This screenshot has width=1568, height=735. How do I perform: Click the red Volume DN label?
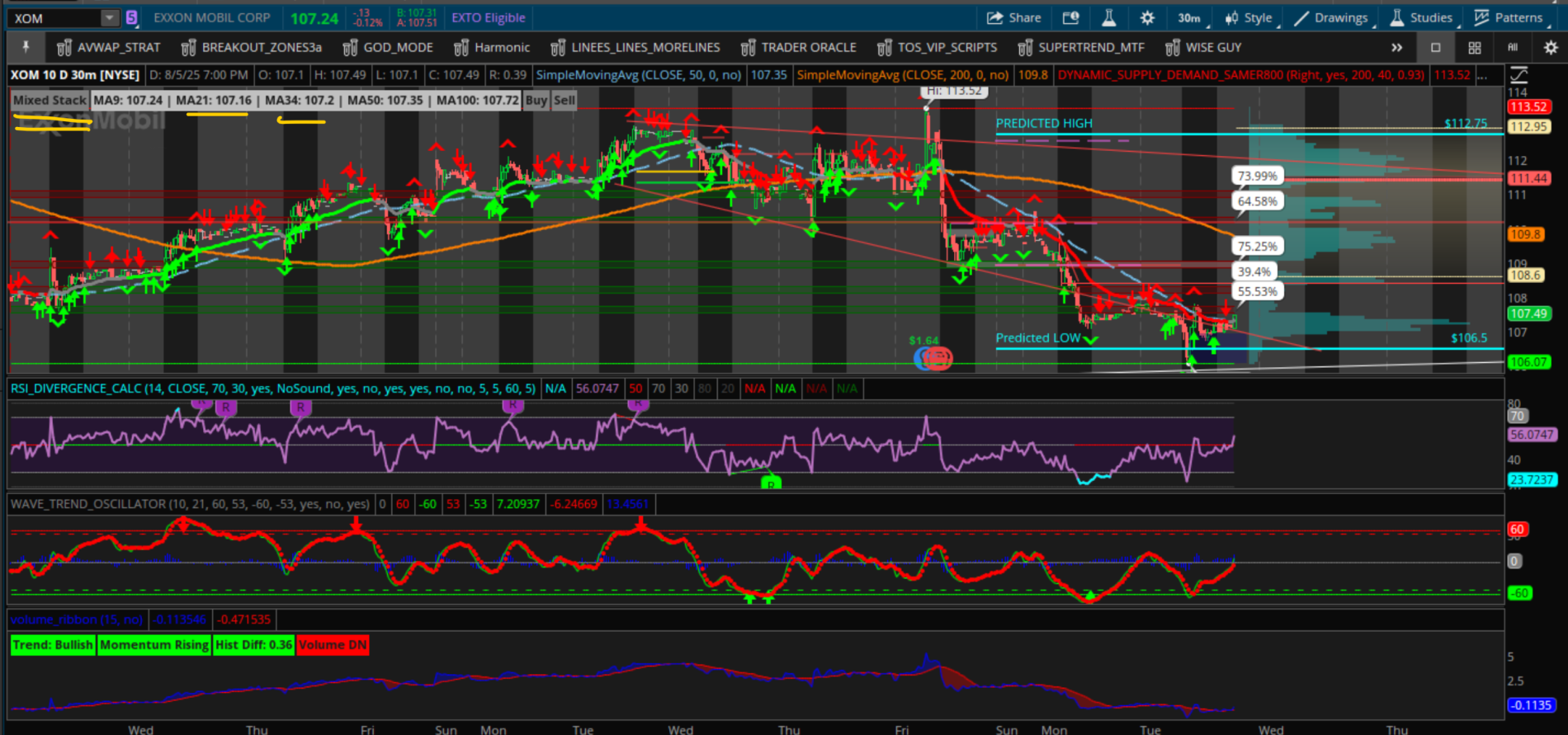pyautogui.click(x=333, y=645)
